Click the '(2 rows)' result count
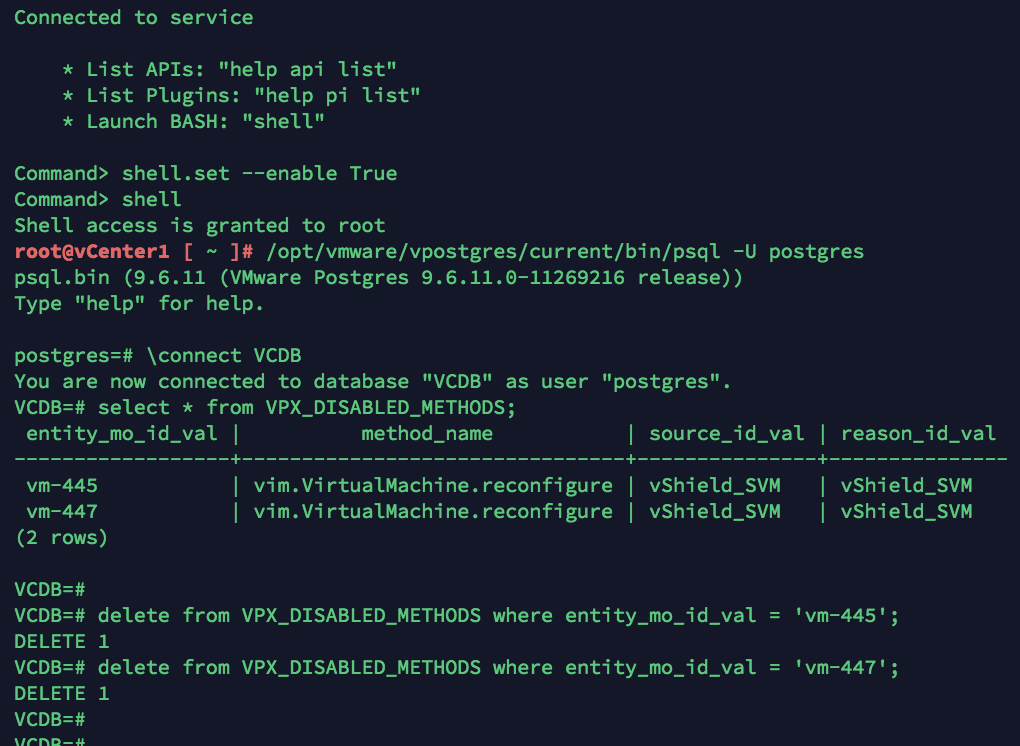 coord(61,538)
